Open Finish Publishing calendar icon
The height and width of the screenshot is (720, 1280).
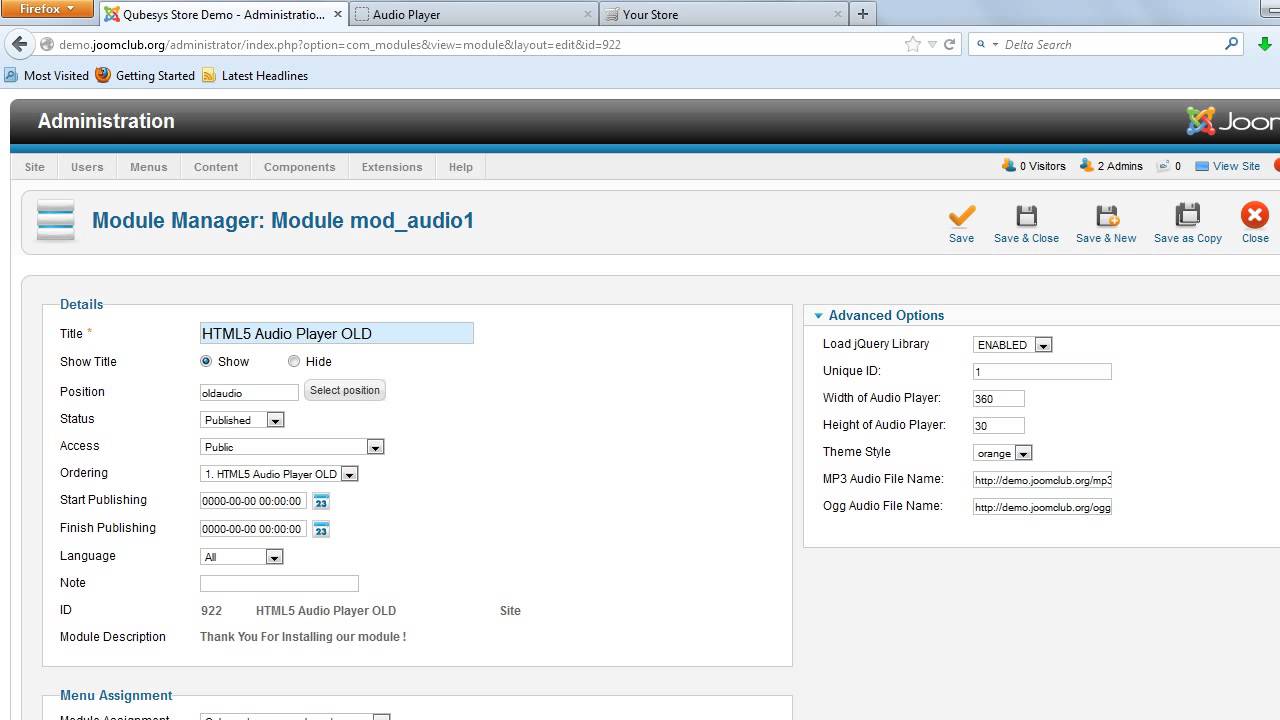pyautogui.click(x=321, y=529)
